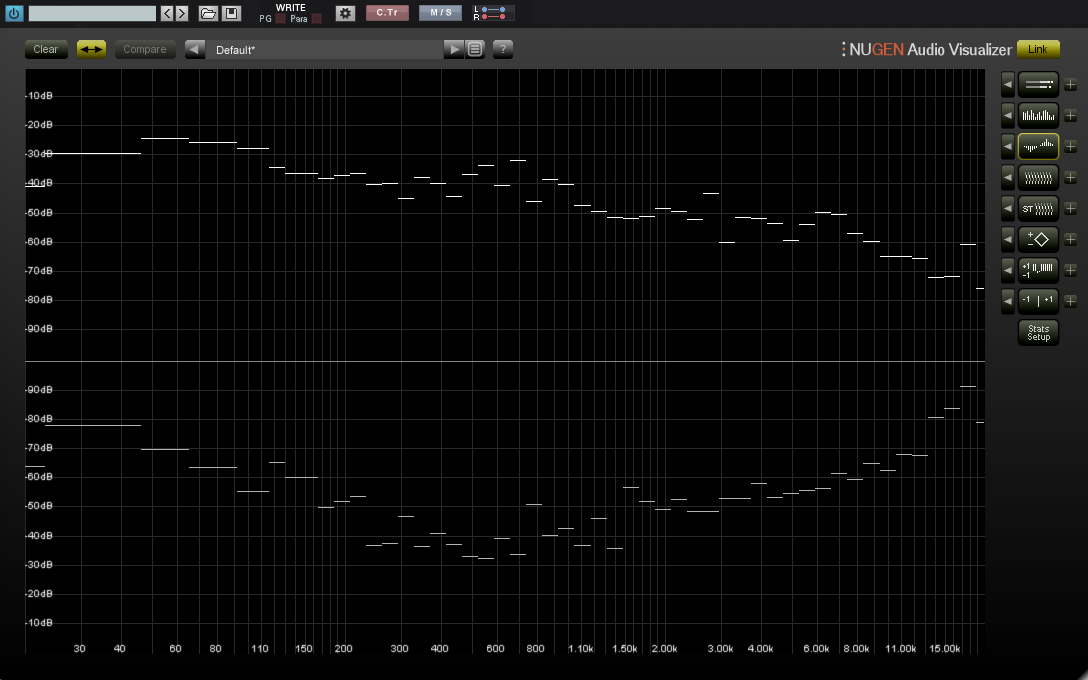Switch to M / S mode
The width and height of the screenshot is (1088, 680).
[x=440, y=13]
